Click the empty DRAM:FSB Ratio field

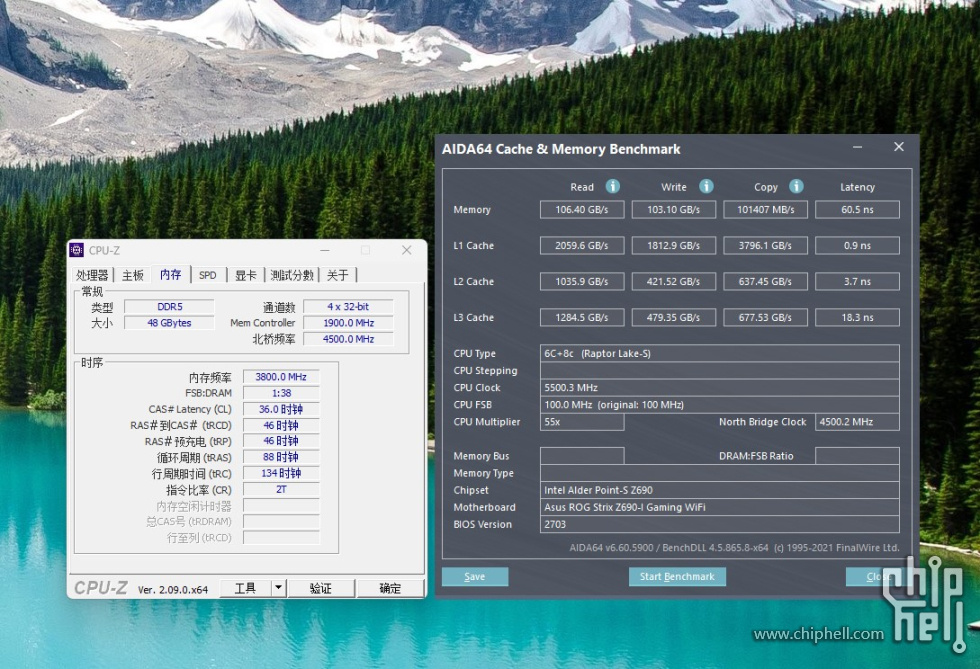(x=858, y=456)
